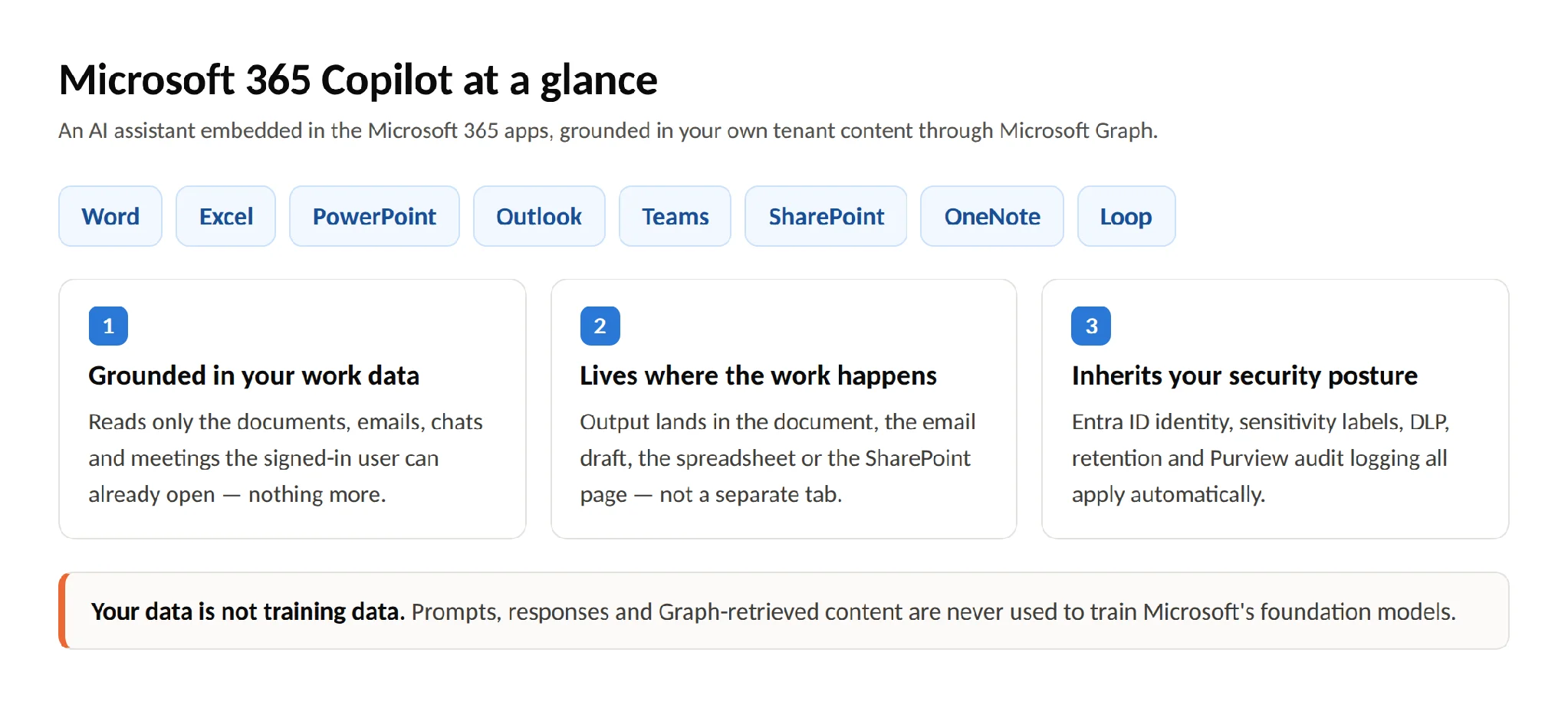Click the blue number 2 badge
This screenshot has height=708, width=1568.
coord(600,326)
